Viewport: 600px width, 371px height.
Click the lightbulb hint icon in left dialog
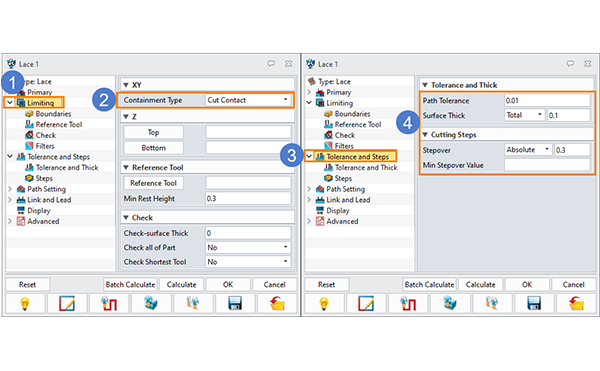25,304
